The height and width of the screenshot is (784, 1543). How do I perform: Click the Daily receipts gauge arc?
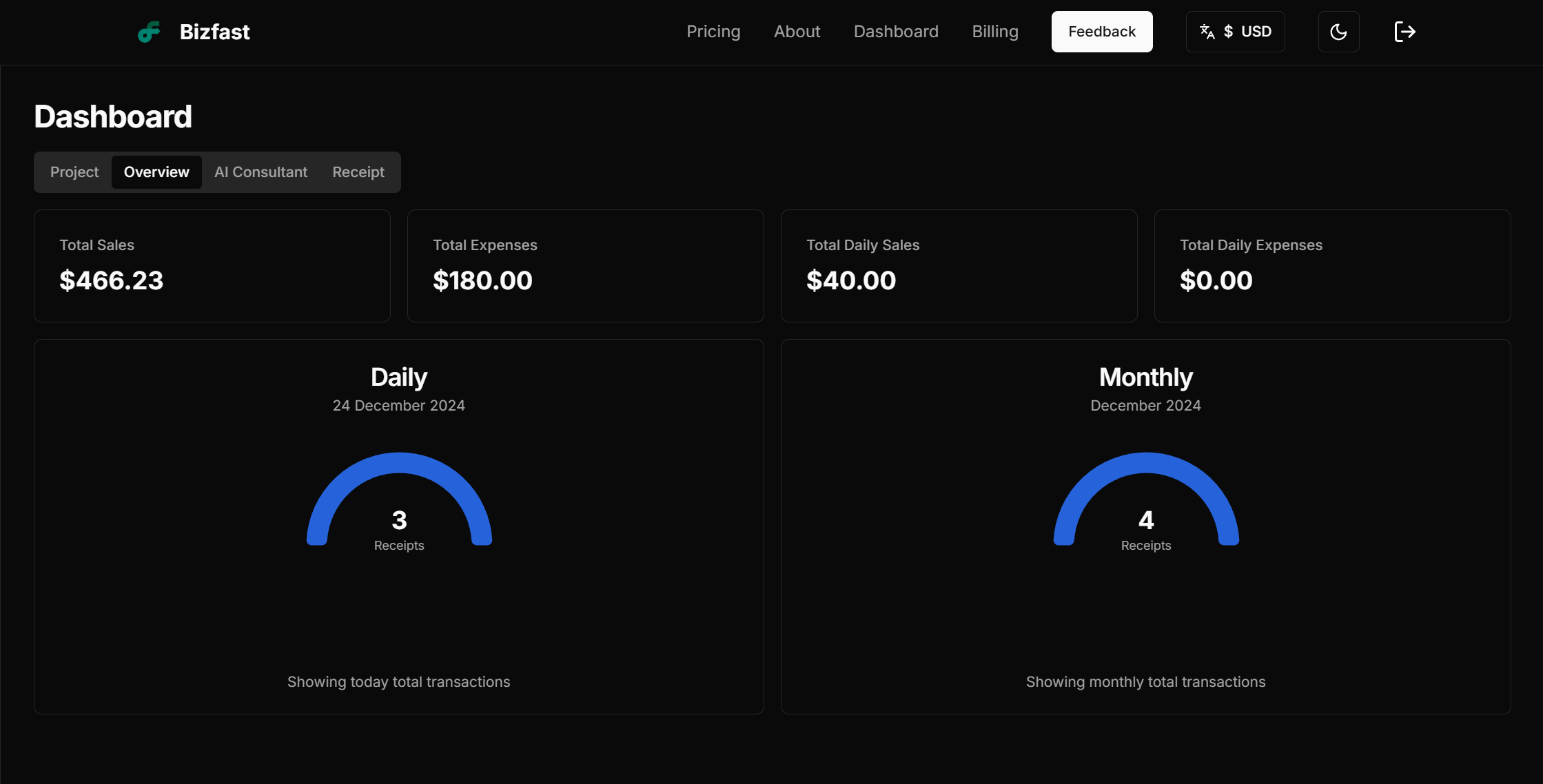coord(399,463)
